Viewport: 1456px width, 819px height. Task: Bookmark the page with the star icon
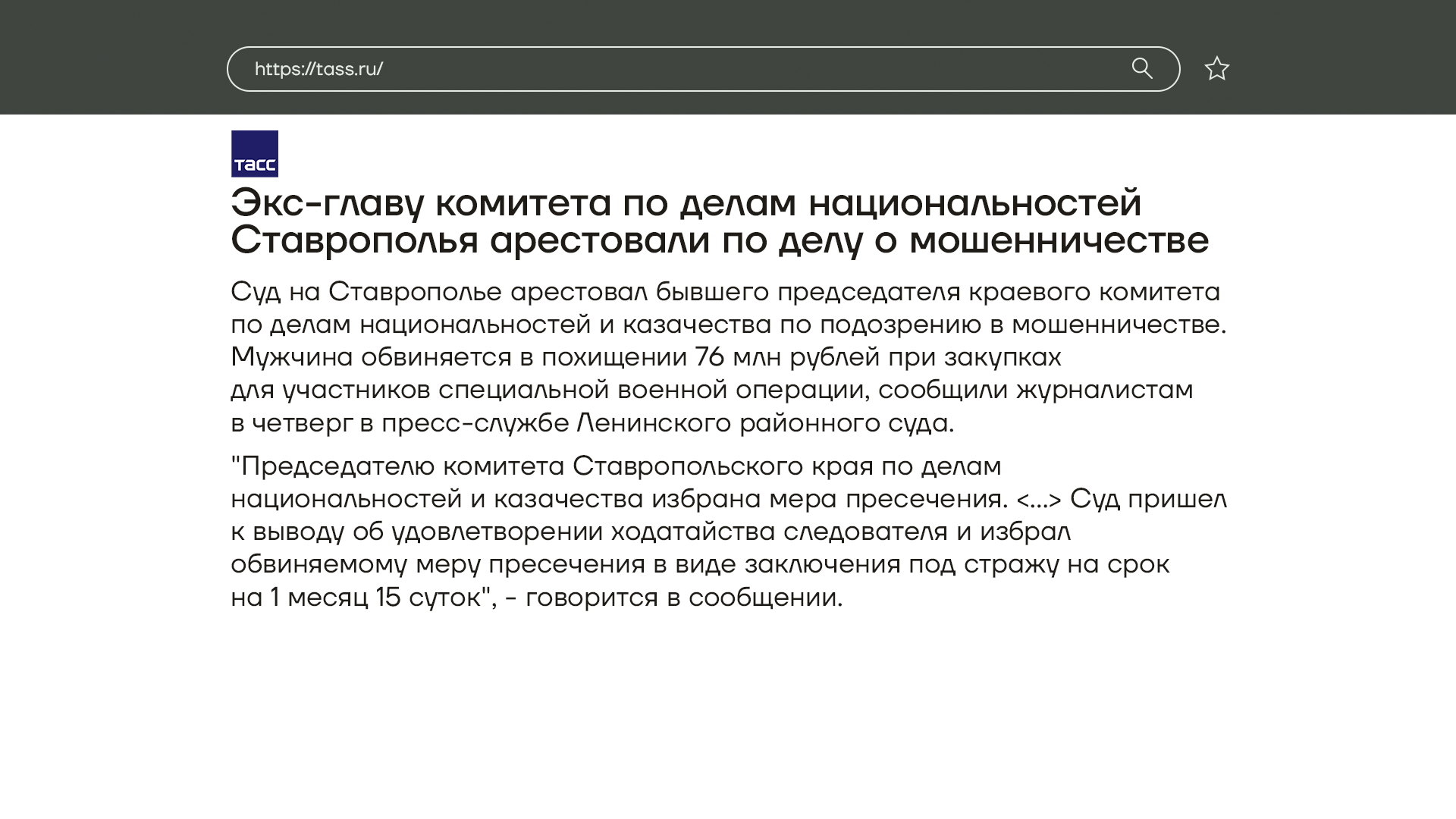click(x=1216, y=68)
